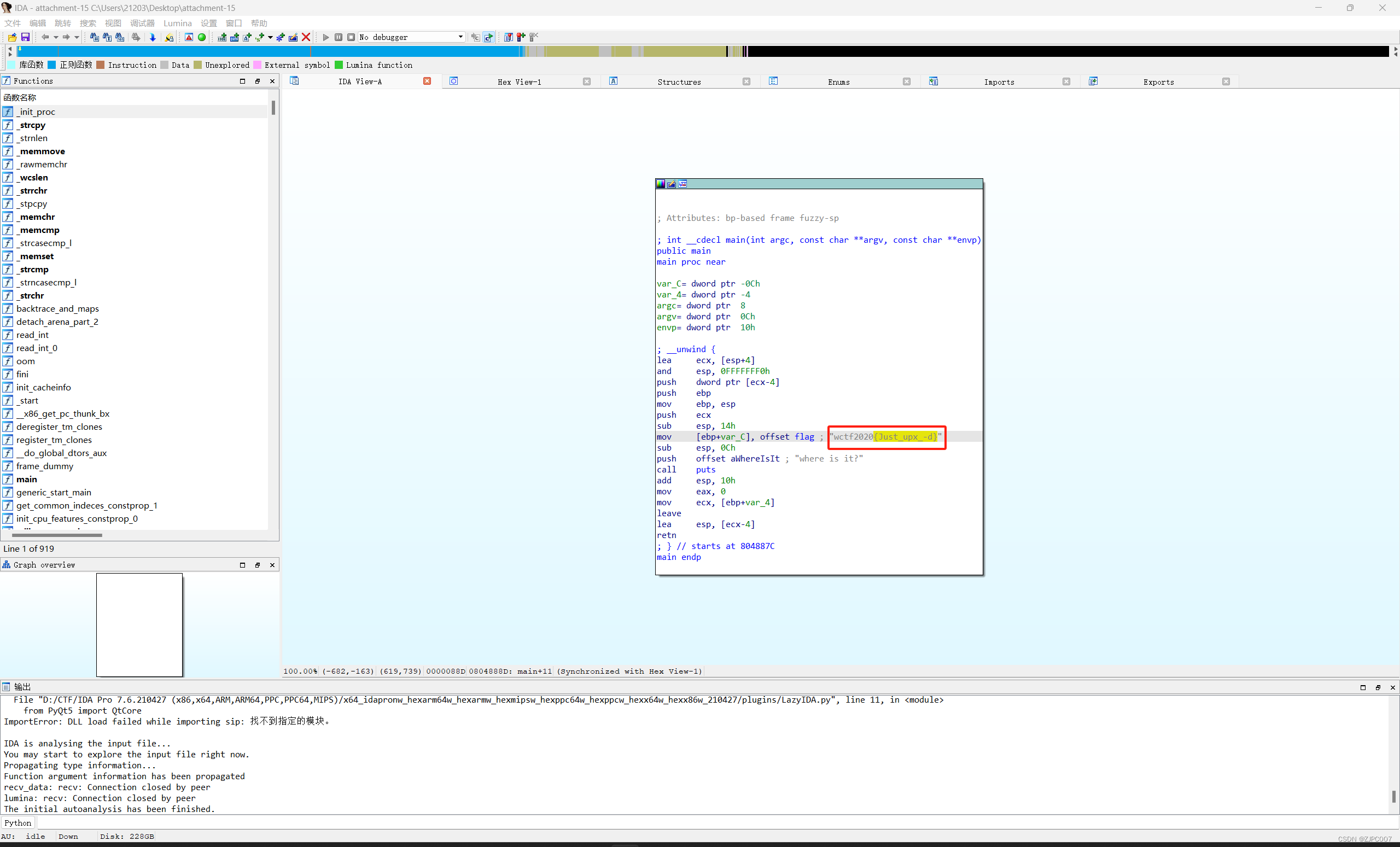The height and width of the screenshot is (847, 1400).
Task: Open the back navigation history dropdown
Action: point(55,37)
